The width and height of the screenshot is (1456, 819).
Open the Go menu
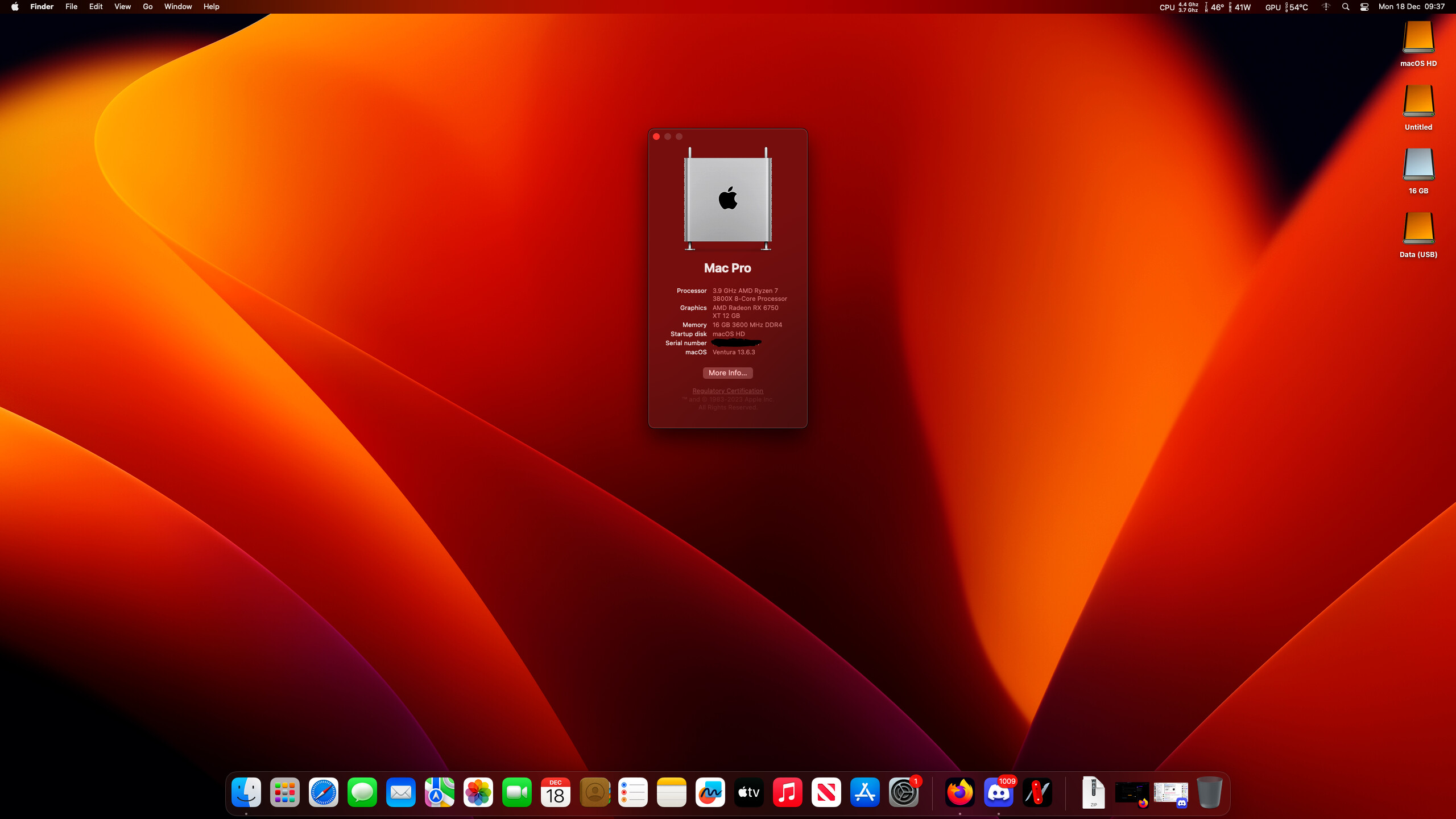coord(148,7)
